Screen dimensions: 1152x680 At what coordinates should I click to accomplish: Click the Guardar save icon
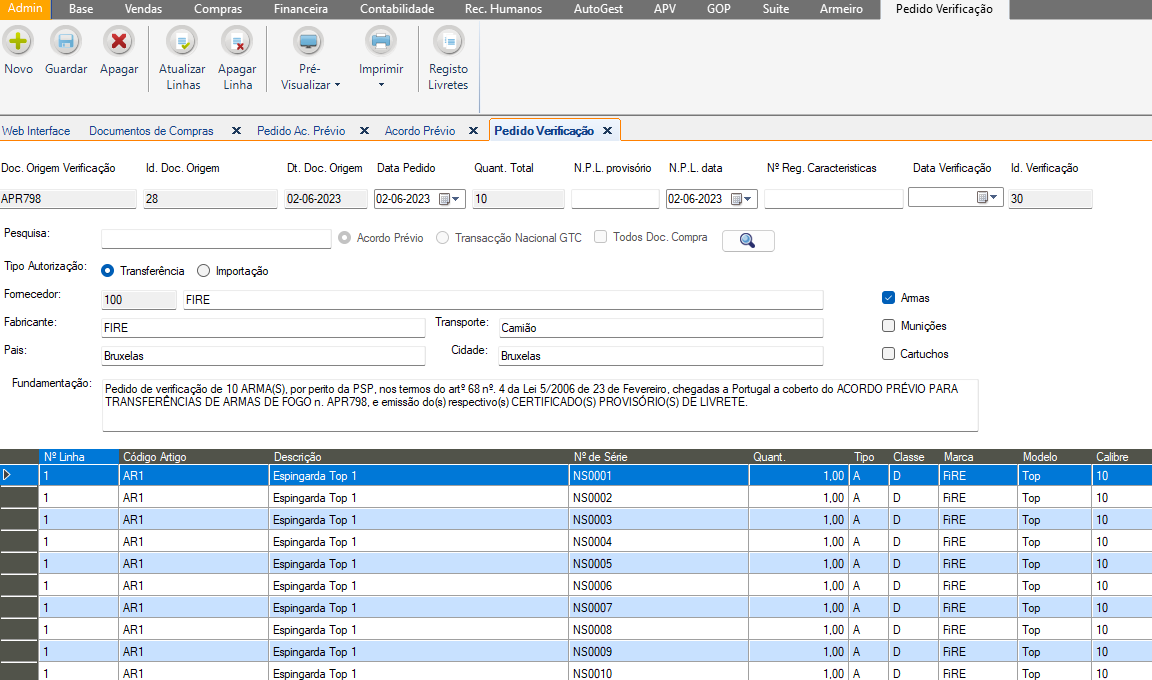tap(66, 42)
